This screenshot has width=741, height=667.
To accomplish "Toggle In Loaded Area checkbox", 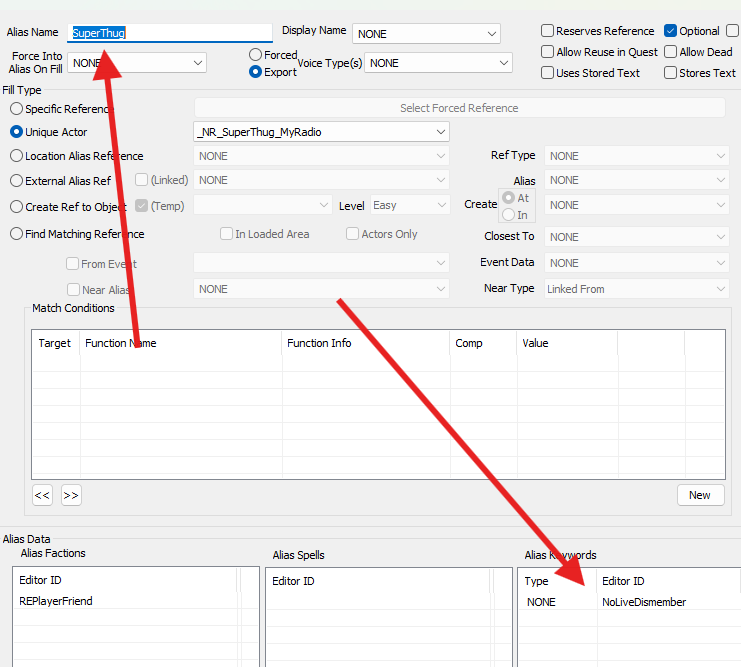I will (226, 234).
